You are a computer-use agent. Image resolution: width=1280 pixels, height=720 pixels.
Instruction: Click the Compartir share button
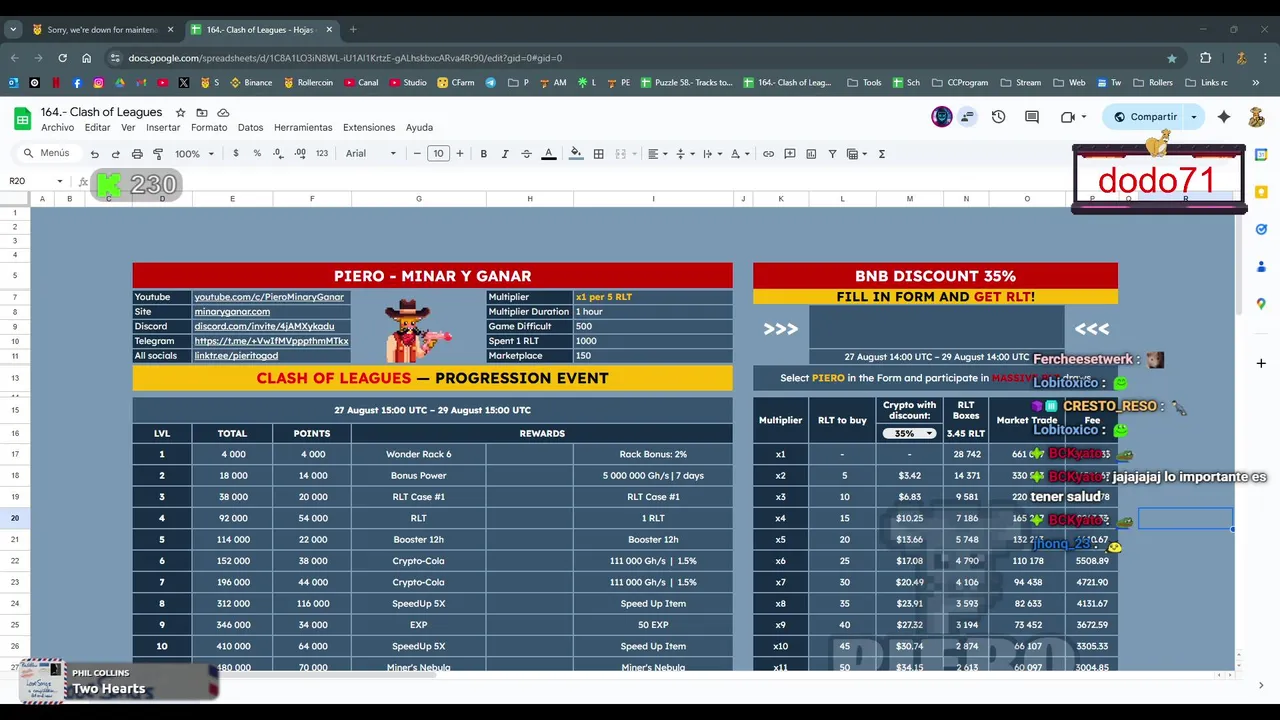tap(1145, 117)
